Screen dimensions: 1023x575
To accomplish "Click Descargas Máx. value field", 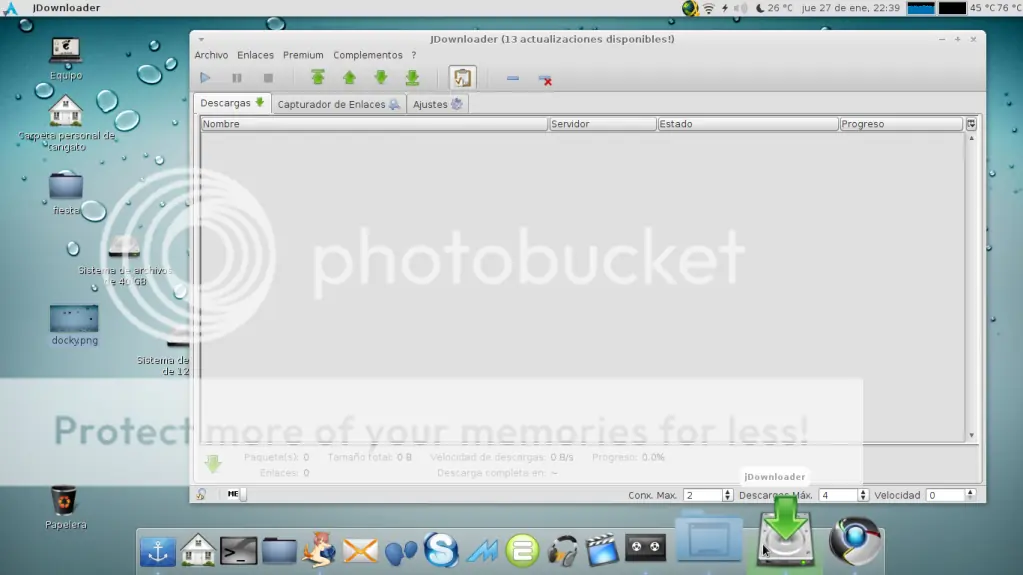I will 838,495.
